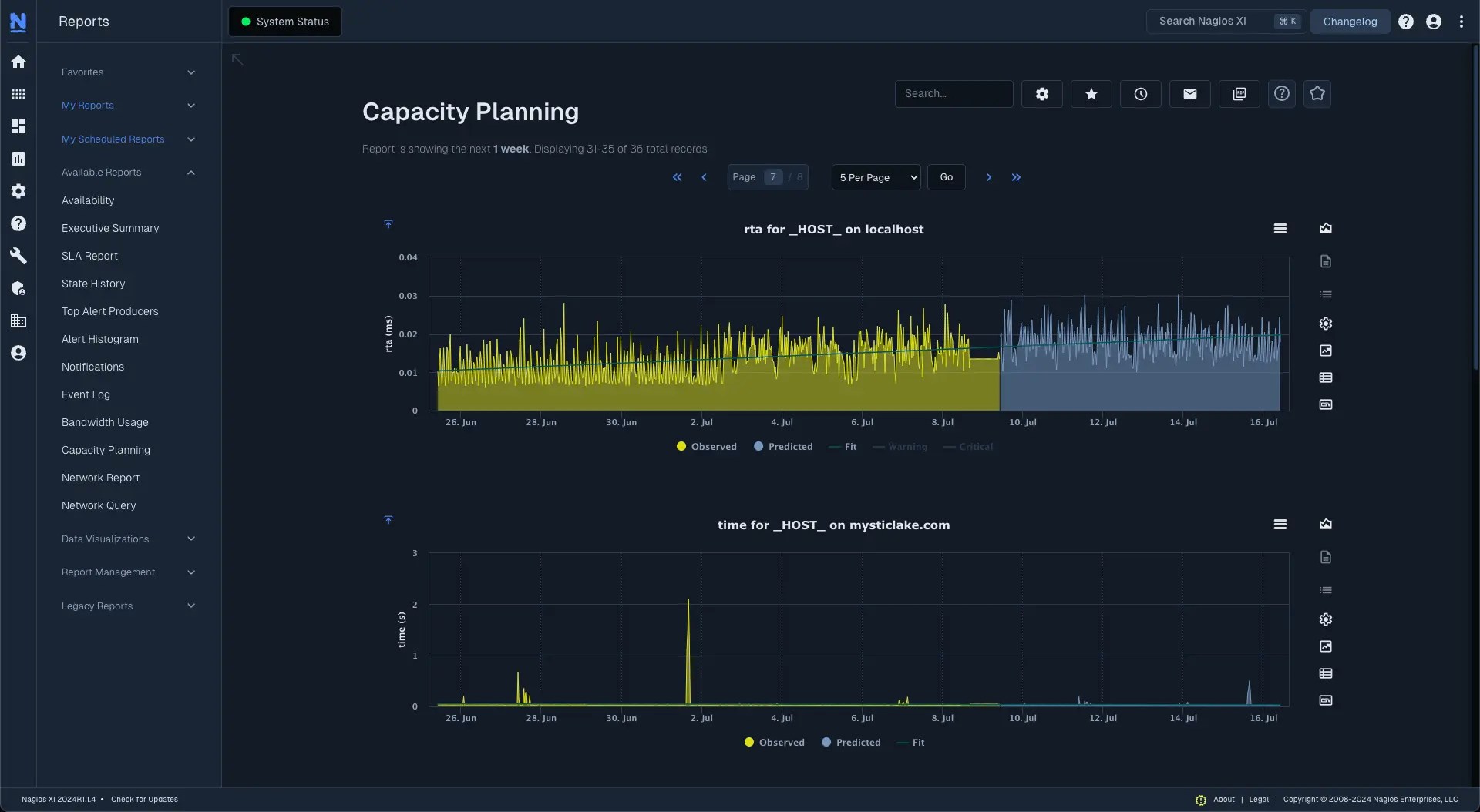Click the schedule report clock icon
This screenshot has height=812, width=1480.
coord(1140,94)
